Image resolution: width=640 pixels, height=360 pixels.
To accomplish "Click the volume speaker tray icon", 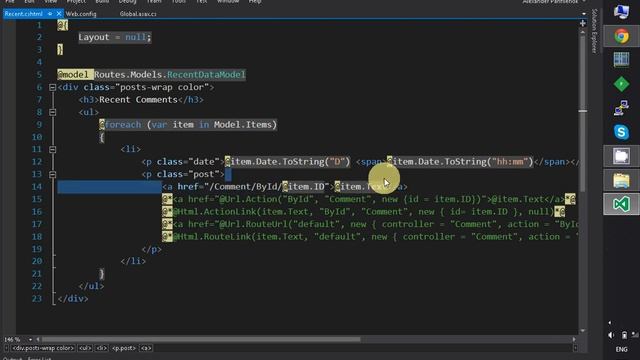I will tap(611, 335).
